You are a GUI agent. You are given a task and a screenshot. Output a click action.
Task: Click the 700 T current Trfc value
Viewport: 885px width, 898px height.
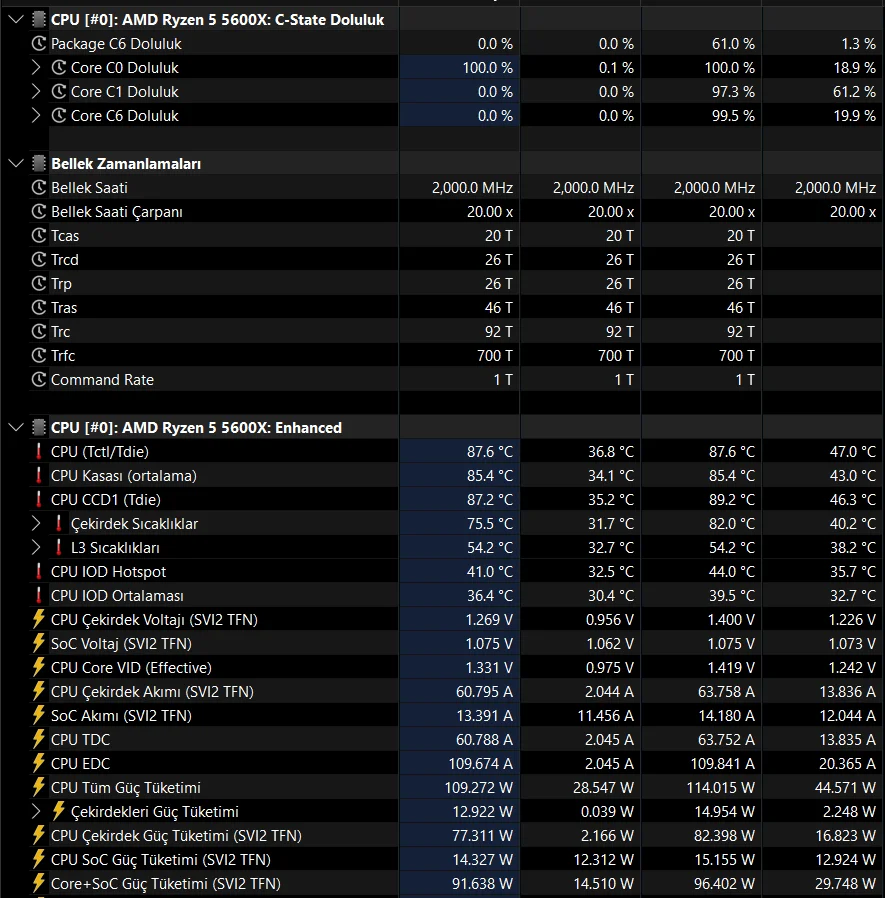[495, 356]
